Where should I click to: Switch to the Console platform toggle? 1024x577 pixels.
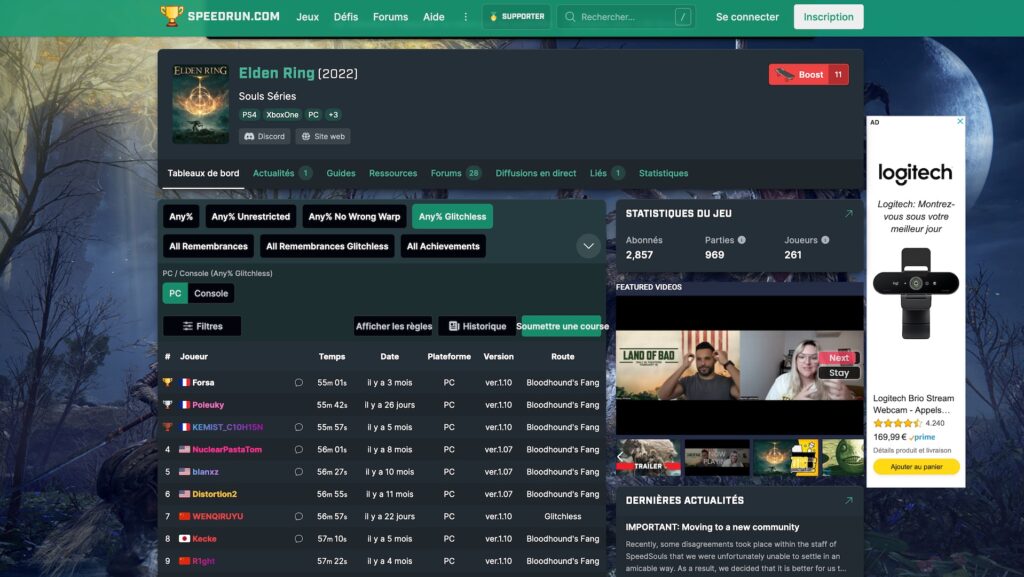pyautogui.click(x=211, y=294)
